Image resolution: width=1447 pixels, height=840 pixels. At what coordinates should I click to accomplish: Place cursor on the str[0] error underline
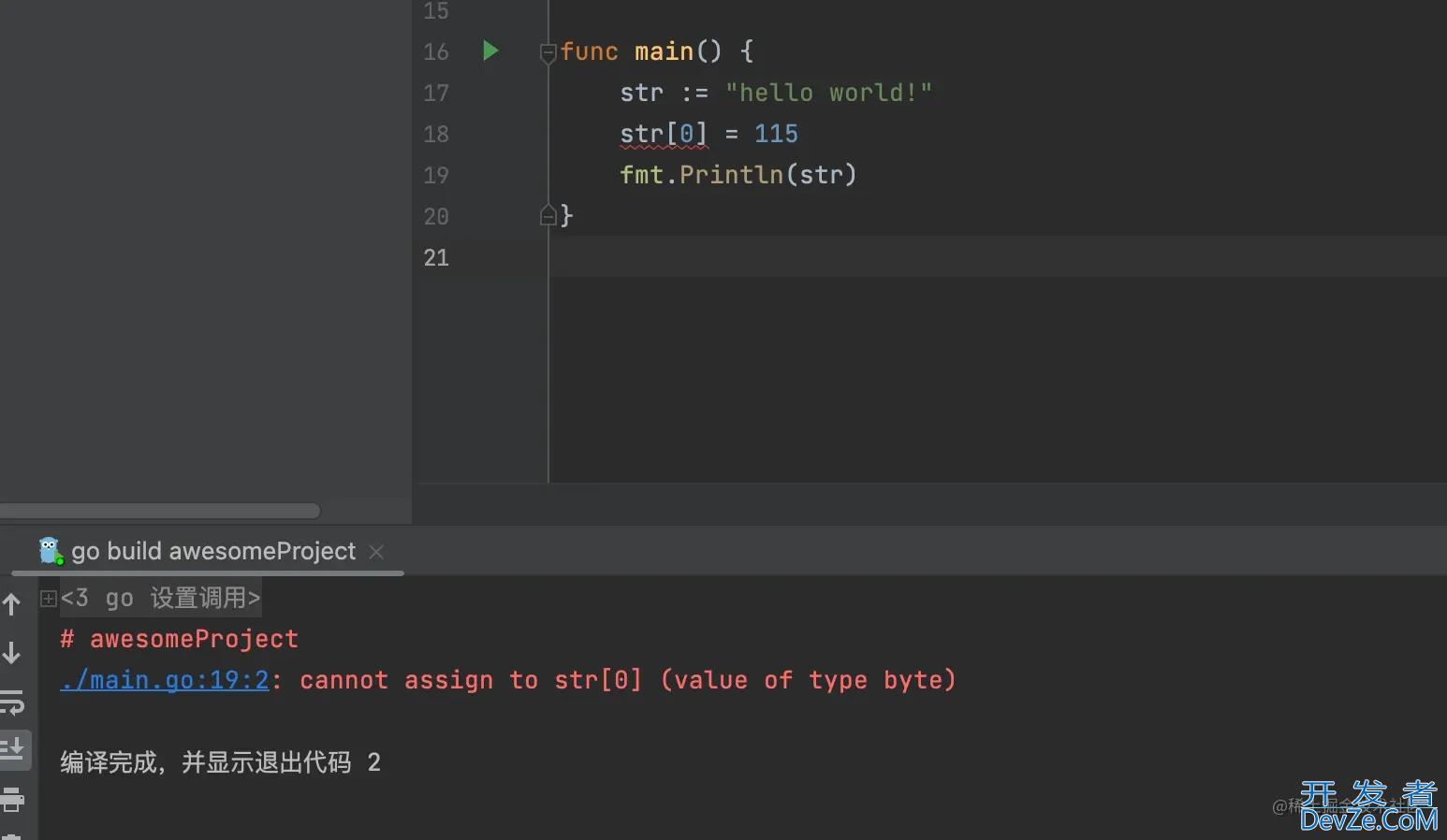click(x=664, y=135)
